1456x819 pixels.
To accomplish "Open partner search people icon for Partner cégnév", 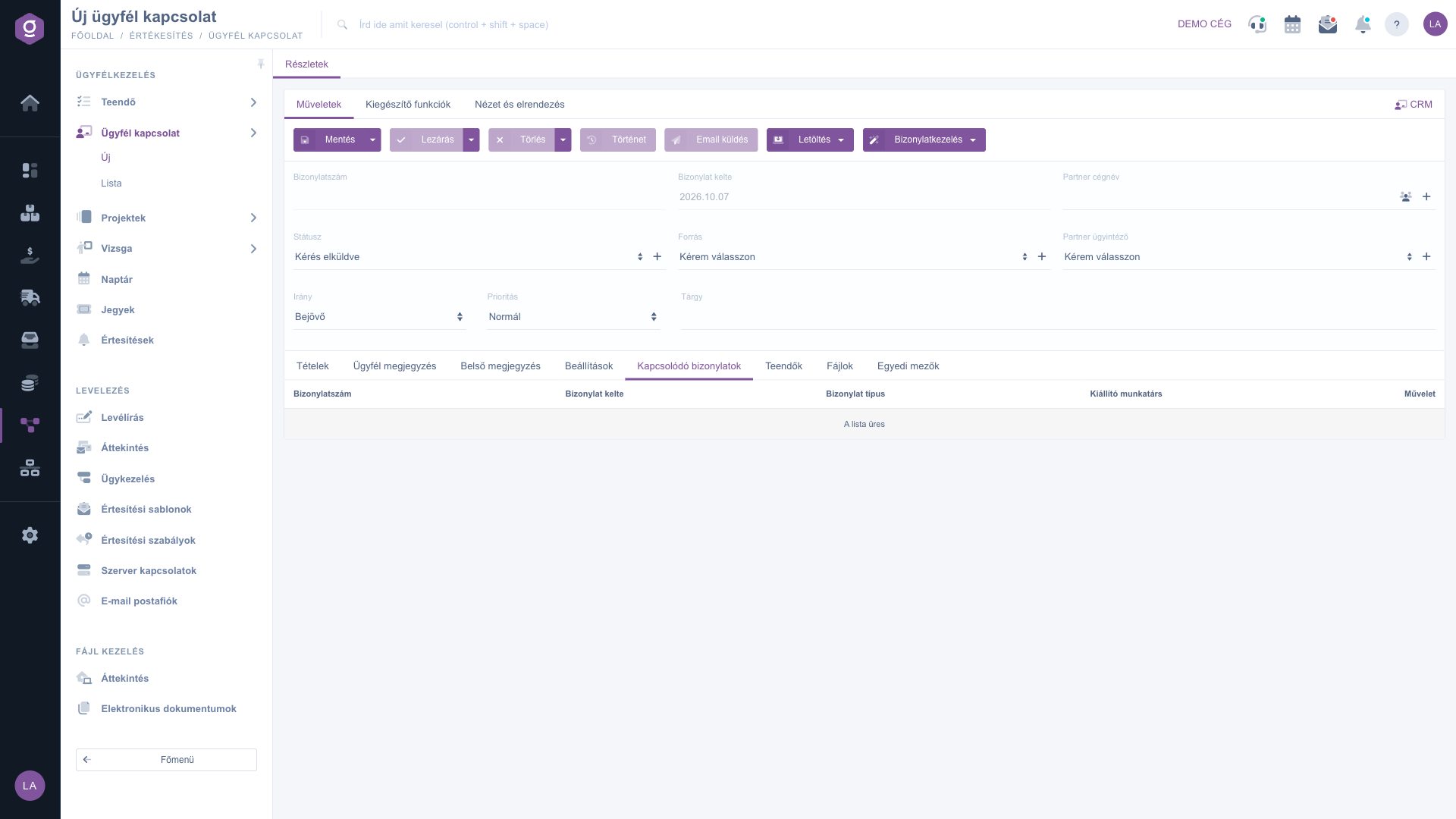I will [x=1406, y=197].
